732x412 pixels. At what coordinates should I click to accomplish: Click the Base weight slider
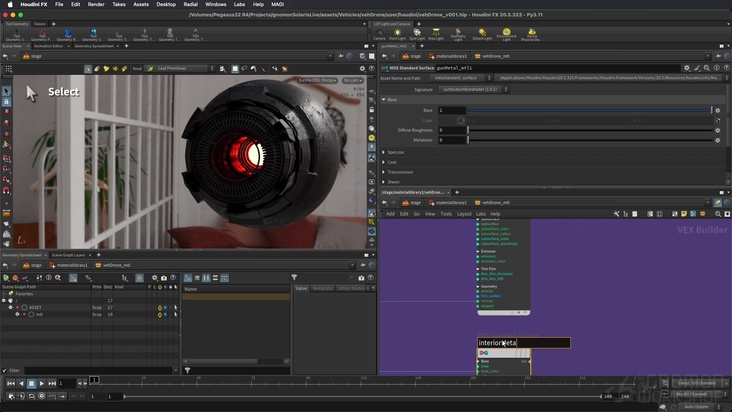tap(589, 111)
